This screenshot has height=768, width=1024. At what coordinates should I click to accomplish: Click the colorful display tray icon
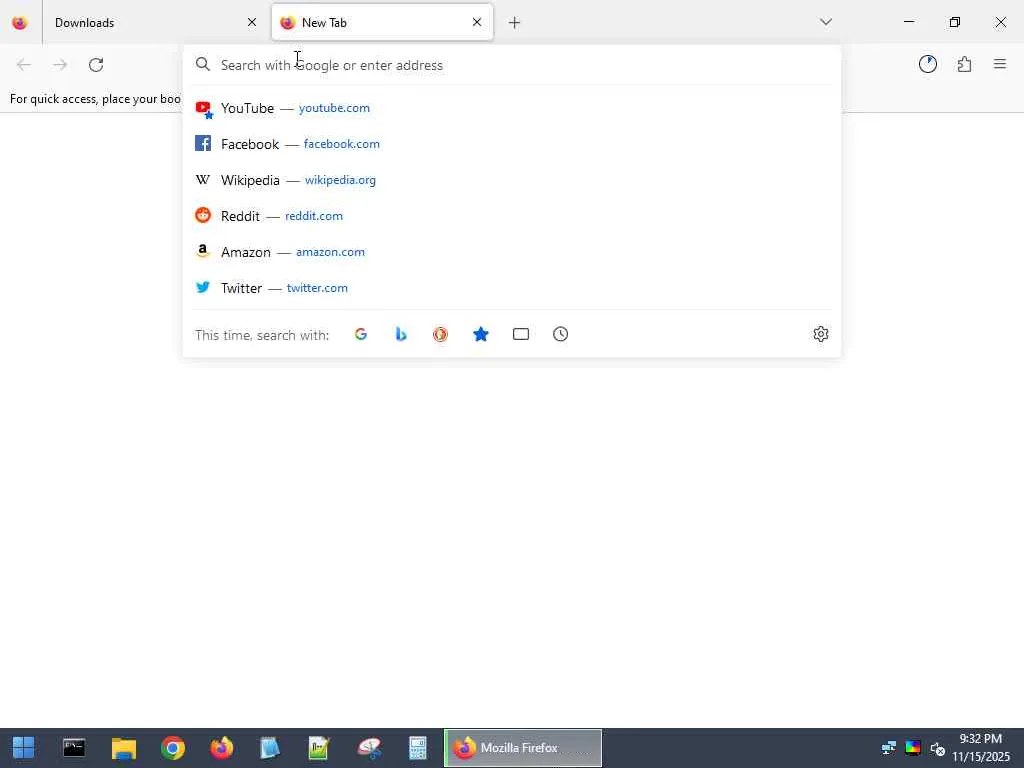(x=913, y=748)
